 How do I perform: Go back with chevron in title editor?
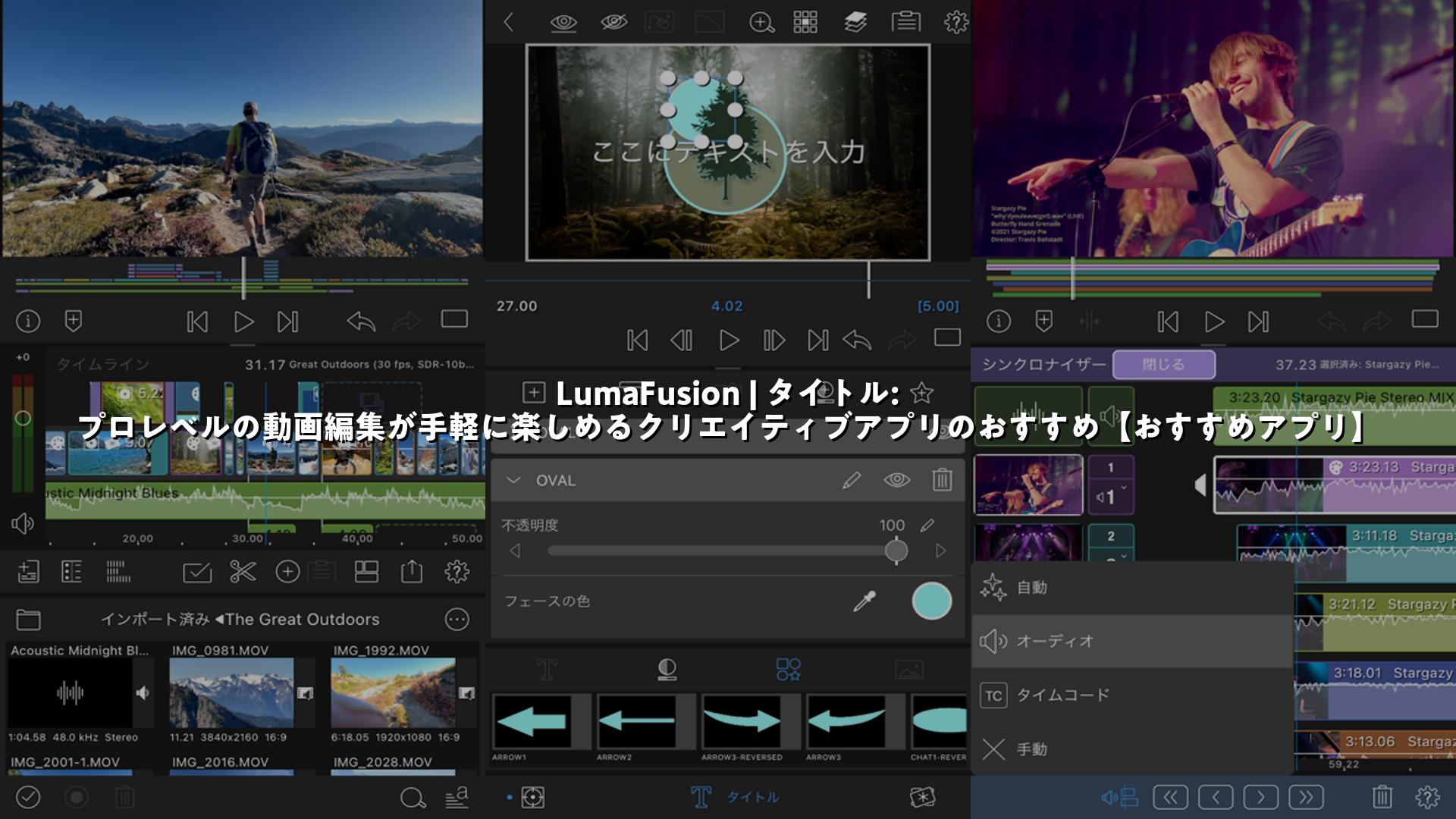[509, 22]
